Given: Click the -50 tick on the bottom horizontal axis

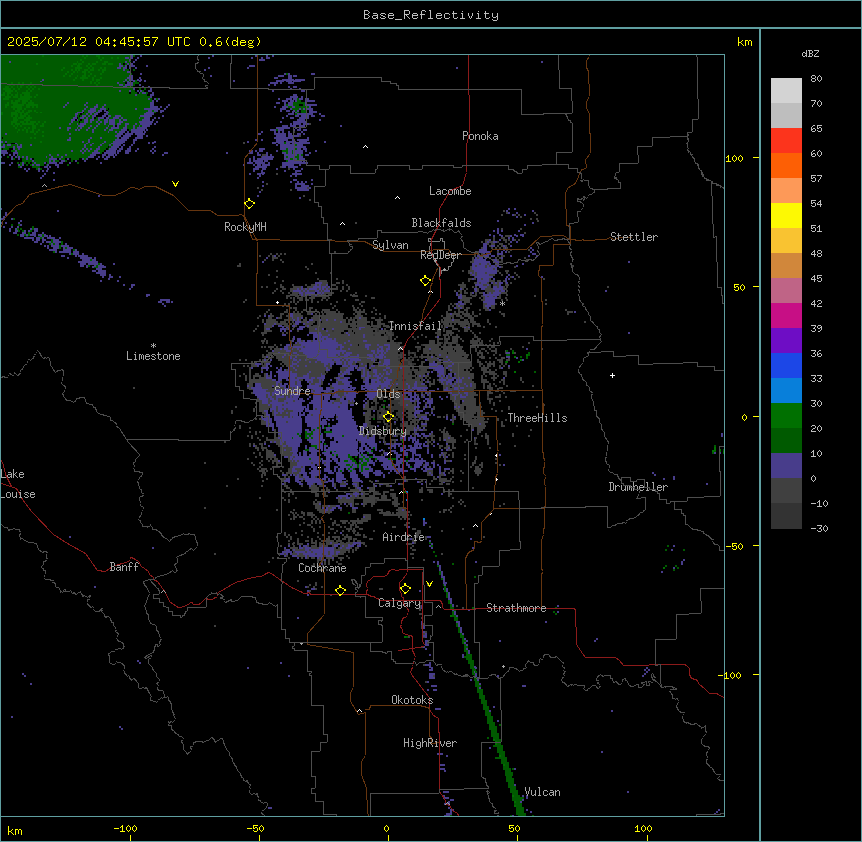Looking at the screenshot, I should (x=255, y=828).
